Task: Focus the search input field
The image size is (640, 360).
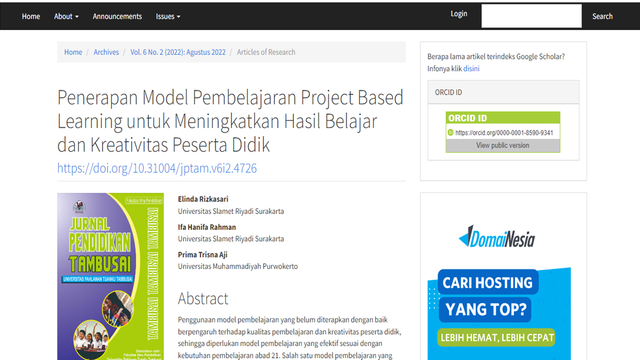Action: click(x=531, y=16)
